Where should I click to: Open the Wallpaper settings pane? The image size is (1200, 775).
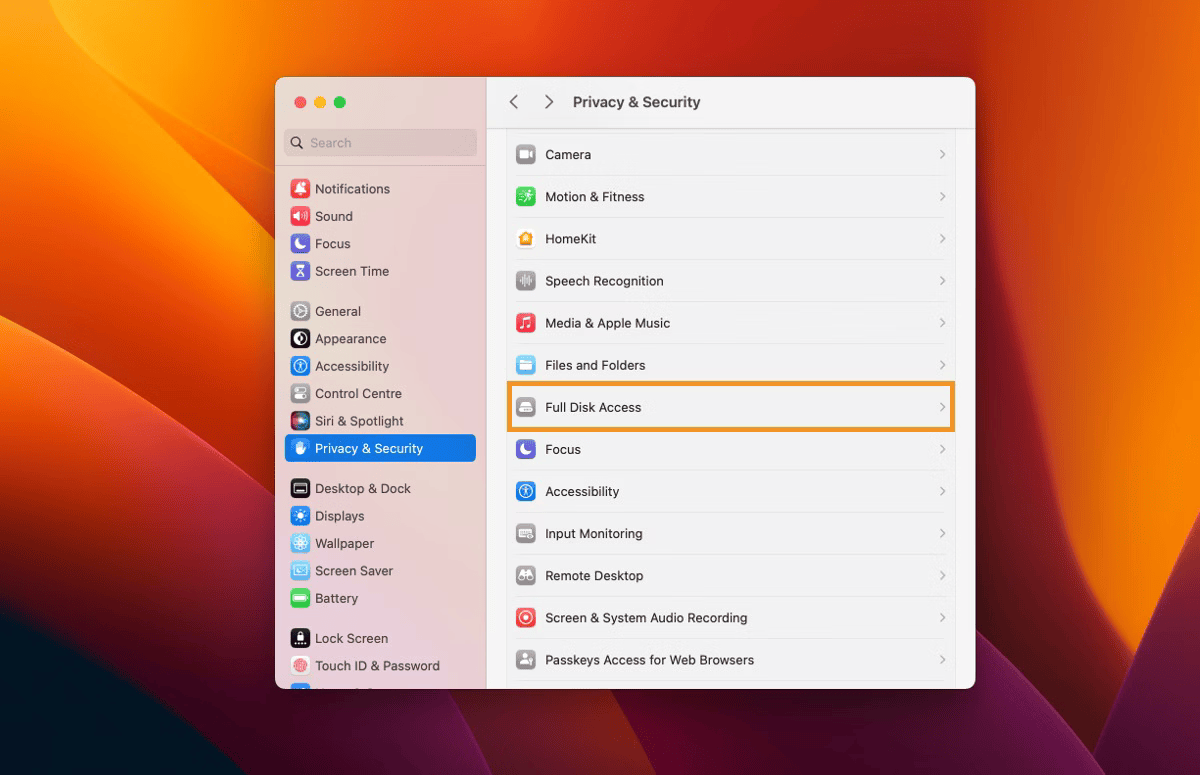(380, 544)
